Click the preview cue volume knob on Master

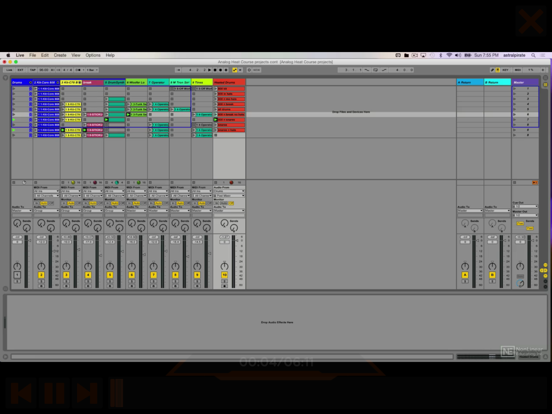point(520,283)
